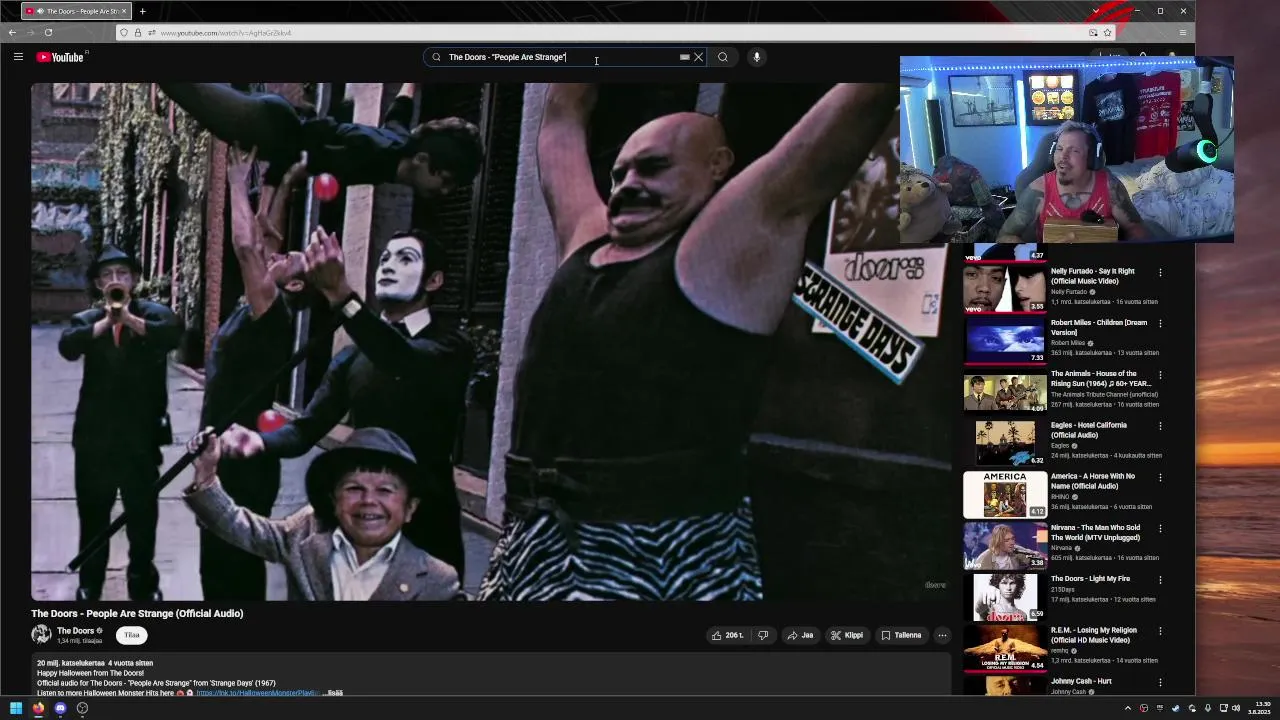
Task: Save video with Tallenna button
Action: [901, 635]
